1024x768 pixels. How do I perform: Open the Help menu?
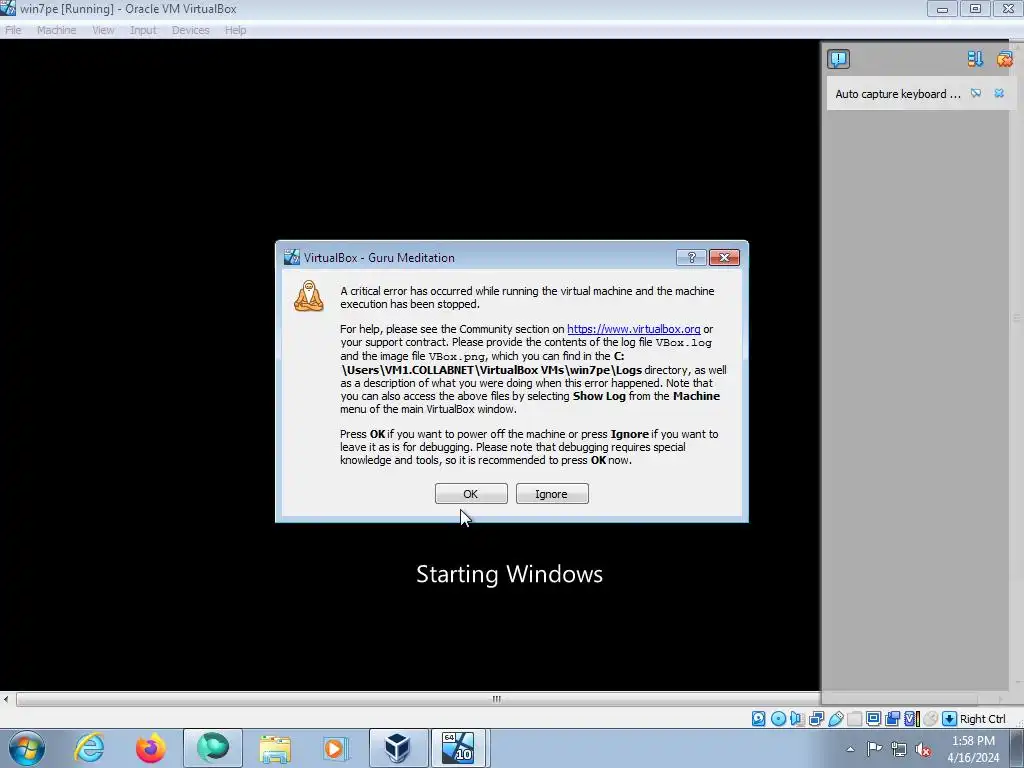(x=236, y=30)
